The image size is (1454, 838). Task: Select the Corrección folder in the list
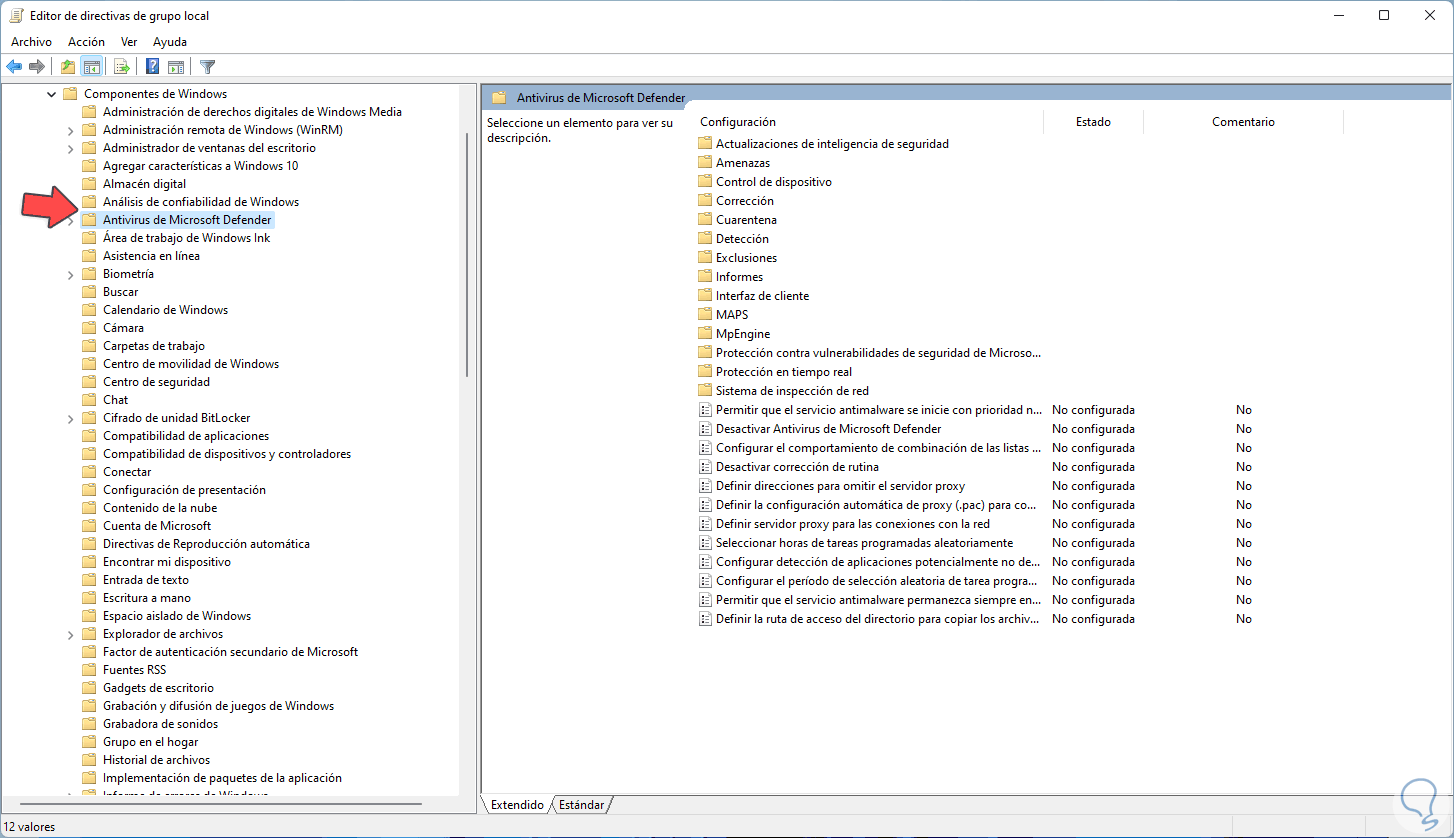click(745, 201)
